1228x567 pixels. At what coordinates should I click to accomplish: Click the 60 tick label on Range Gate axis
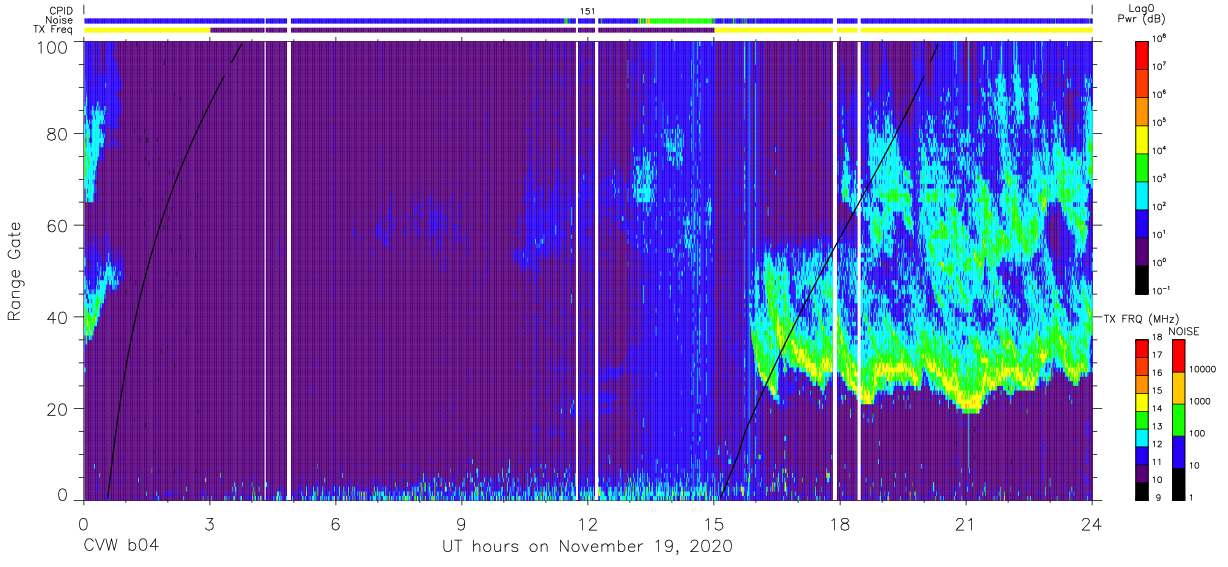[57, 225]
